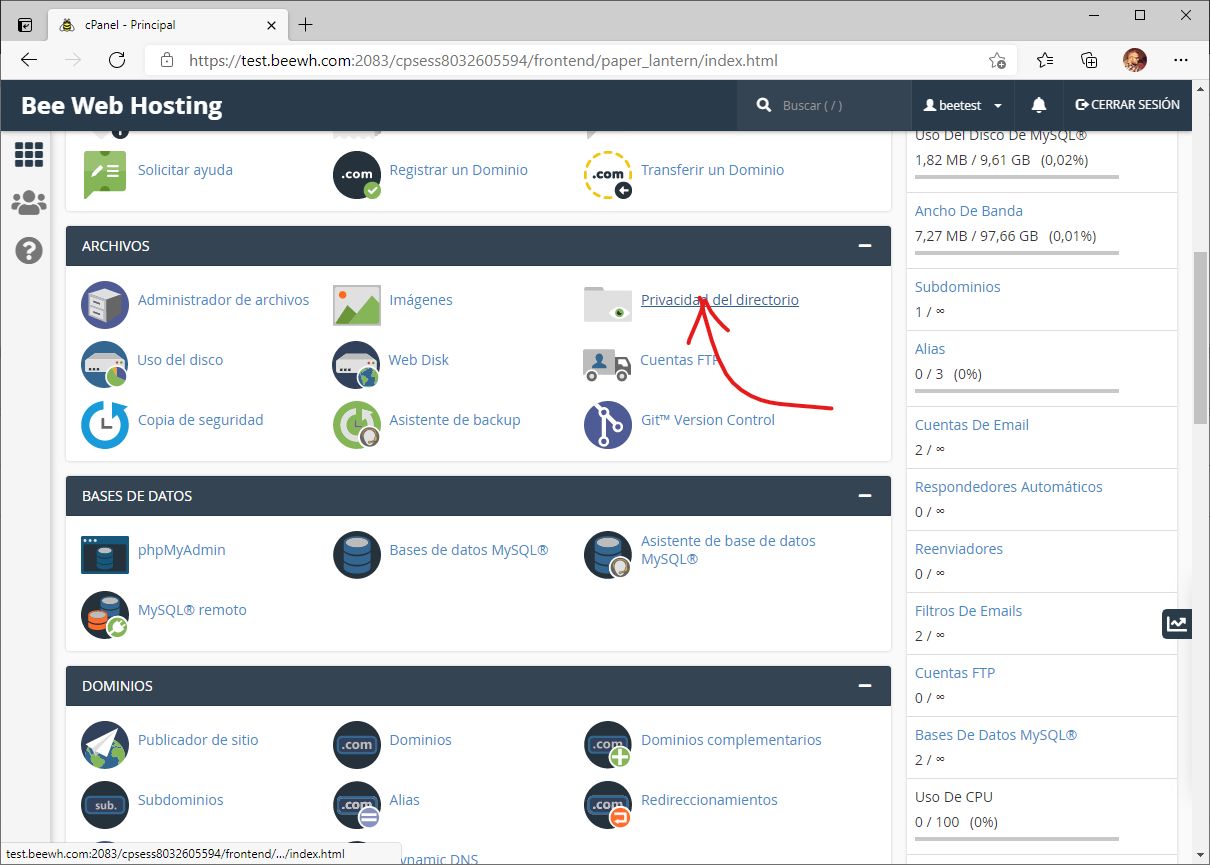Screen dimensions: 1210x865
Task: Click the Asistente de backup icon
Action: pos(357,425)
